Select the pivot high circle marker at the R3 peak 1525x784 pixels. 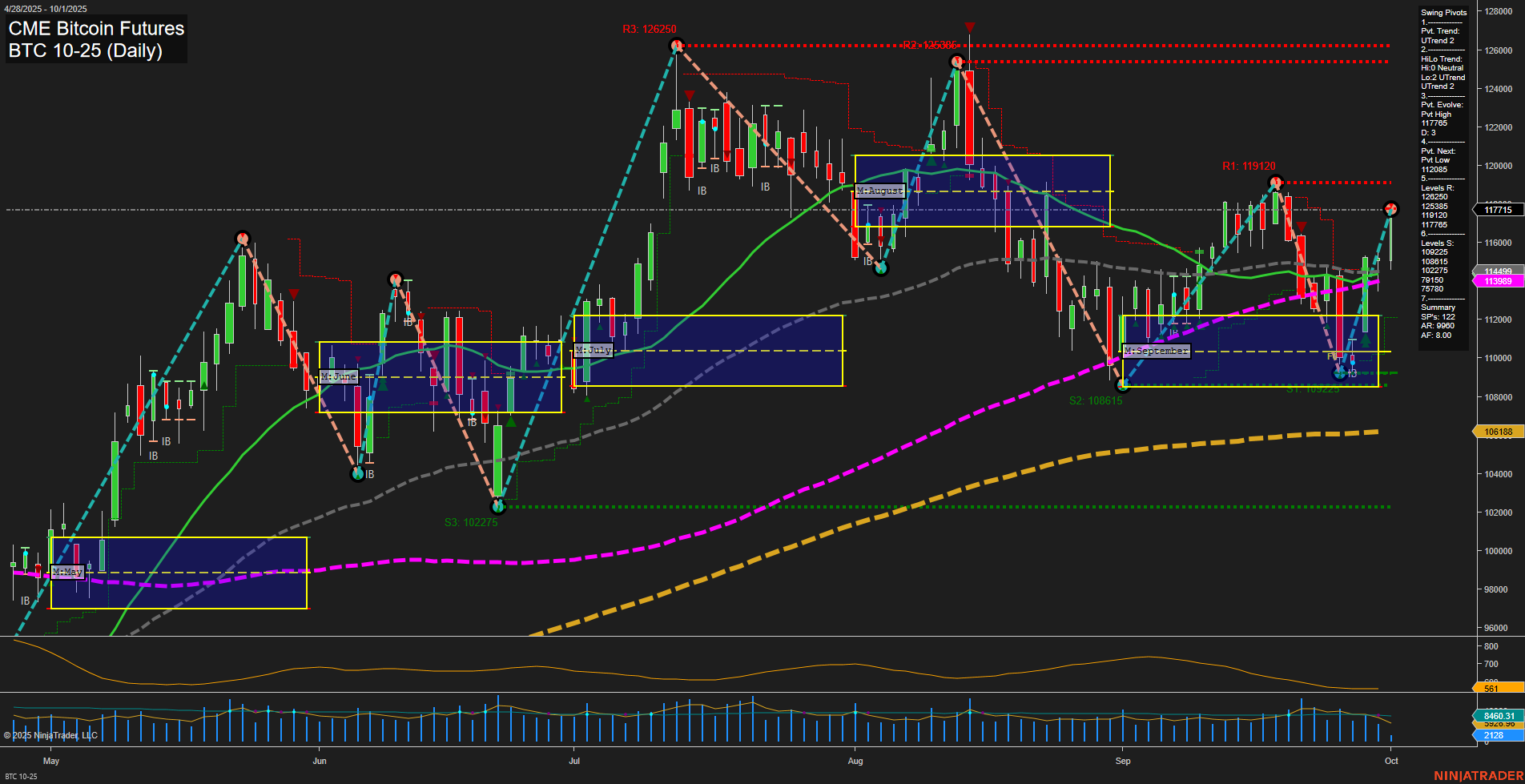tap(675, 45)
